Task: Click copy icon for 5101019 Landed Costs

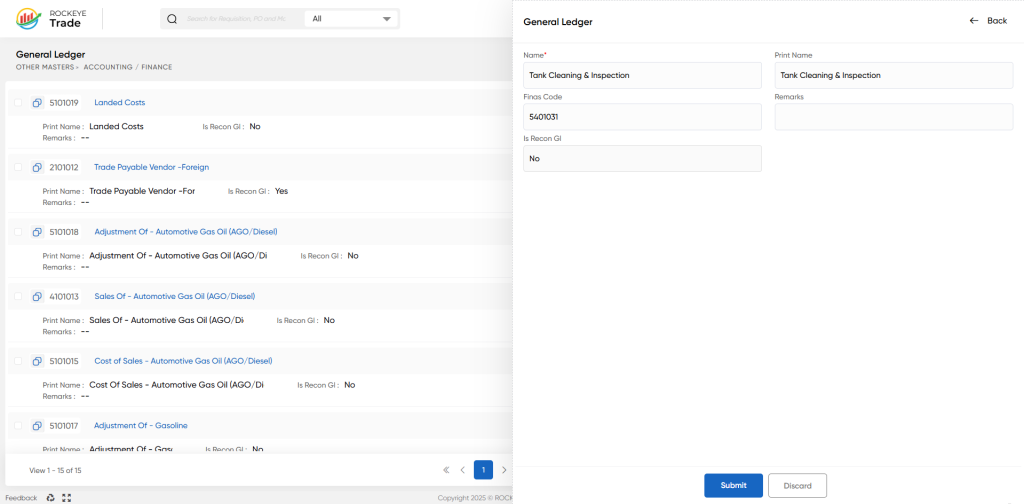Action: pyautogui.click(x=37, y=102)
